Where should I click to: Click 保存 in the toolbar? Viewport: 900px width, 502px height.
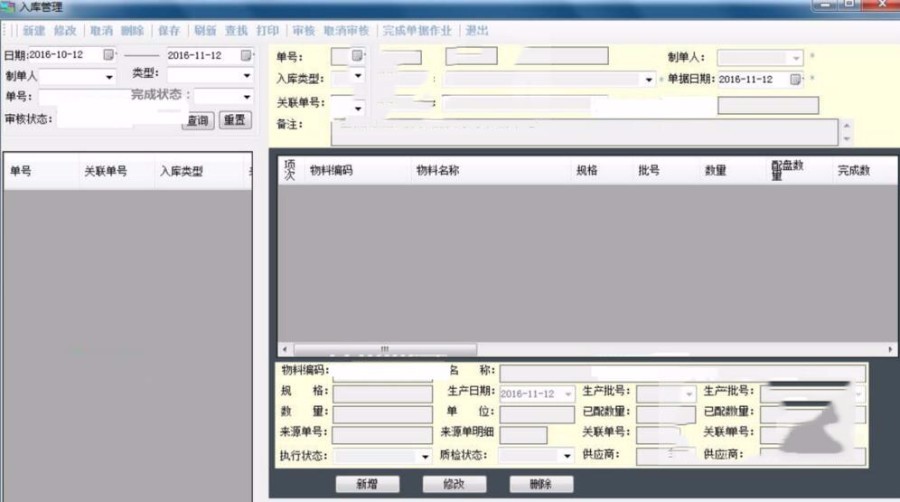pos(169,31)
